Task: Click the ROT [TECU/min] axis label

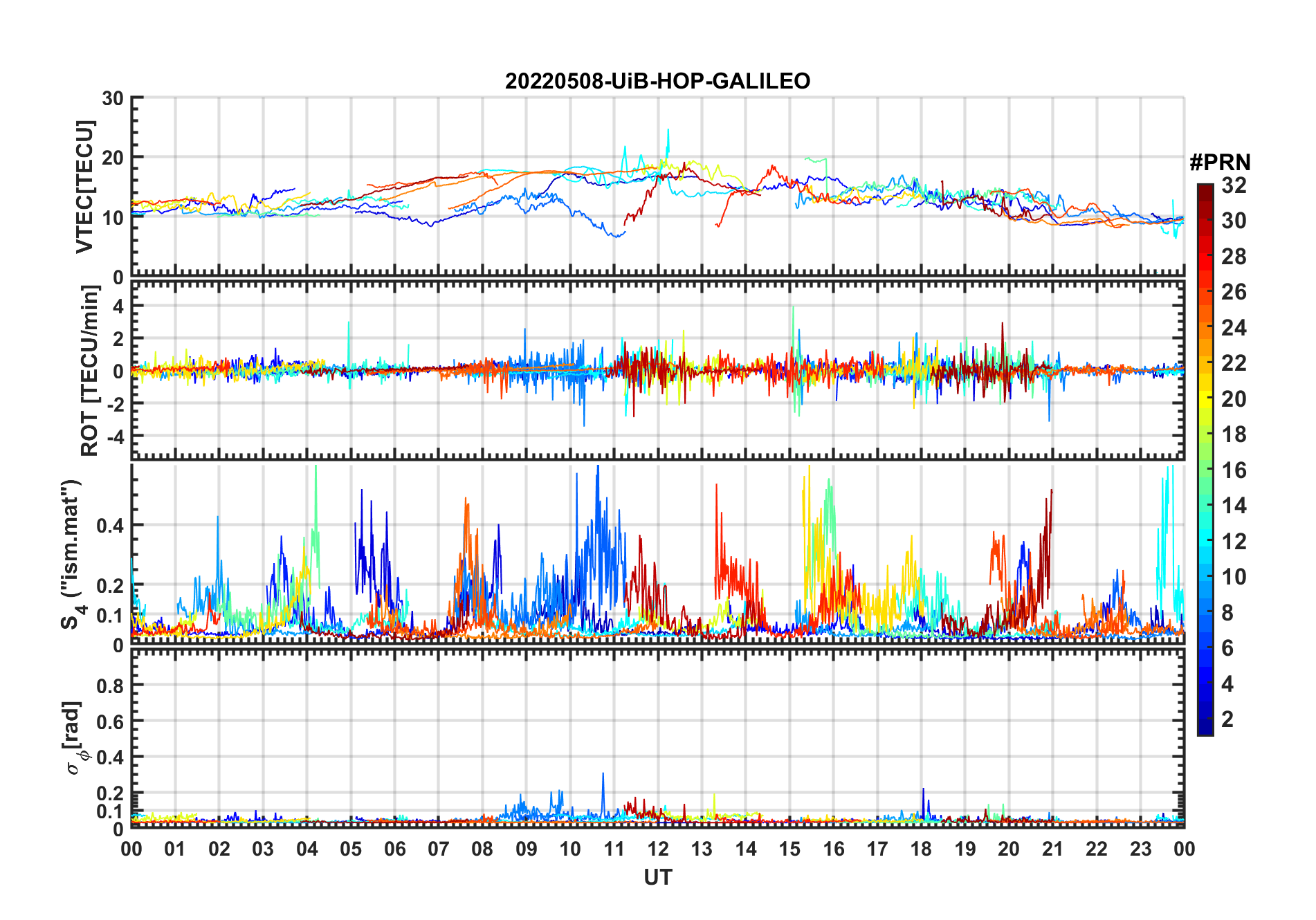Action: pos(89,371)
